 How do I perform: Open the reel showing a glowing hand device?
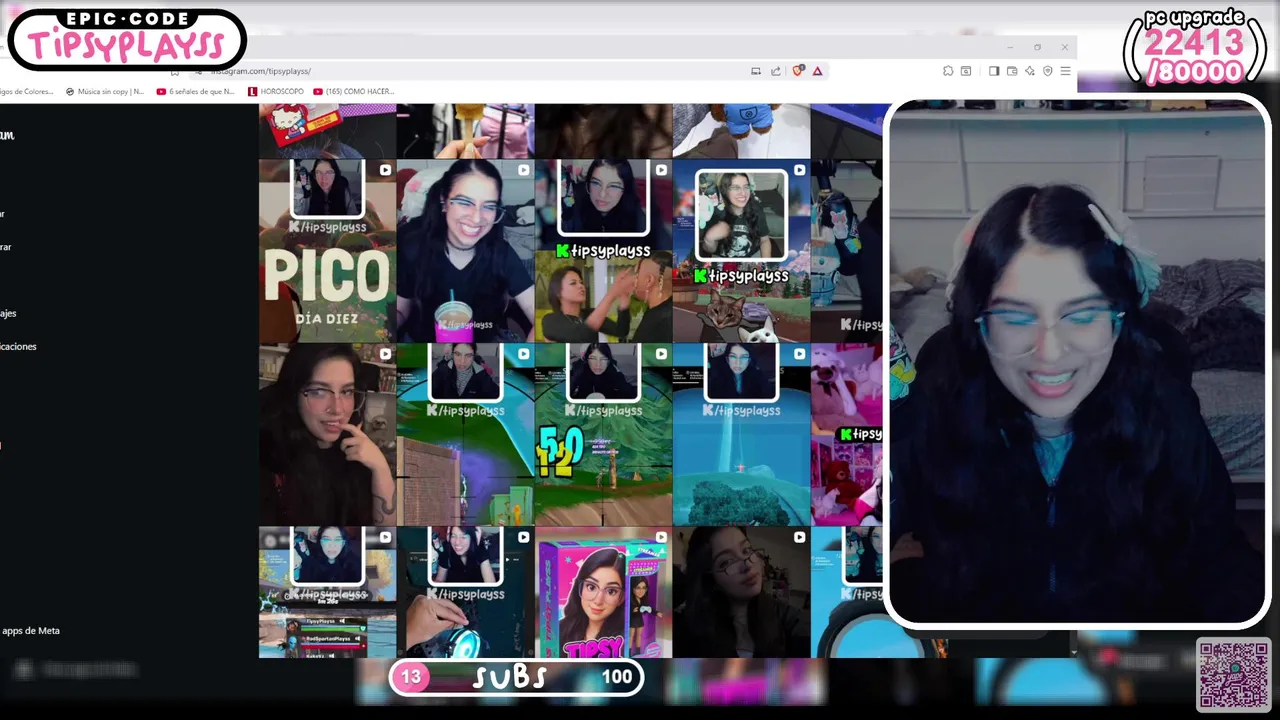click(x=465, y=592)
